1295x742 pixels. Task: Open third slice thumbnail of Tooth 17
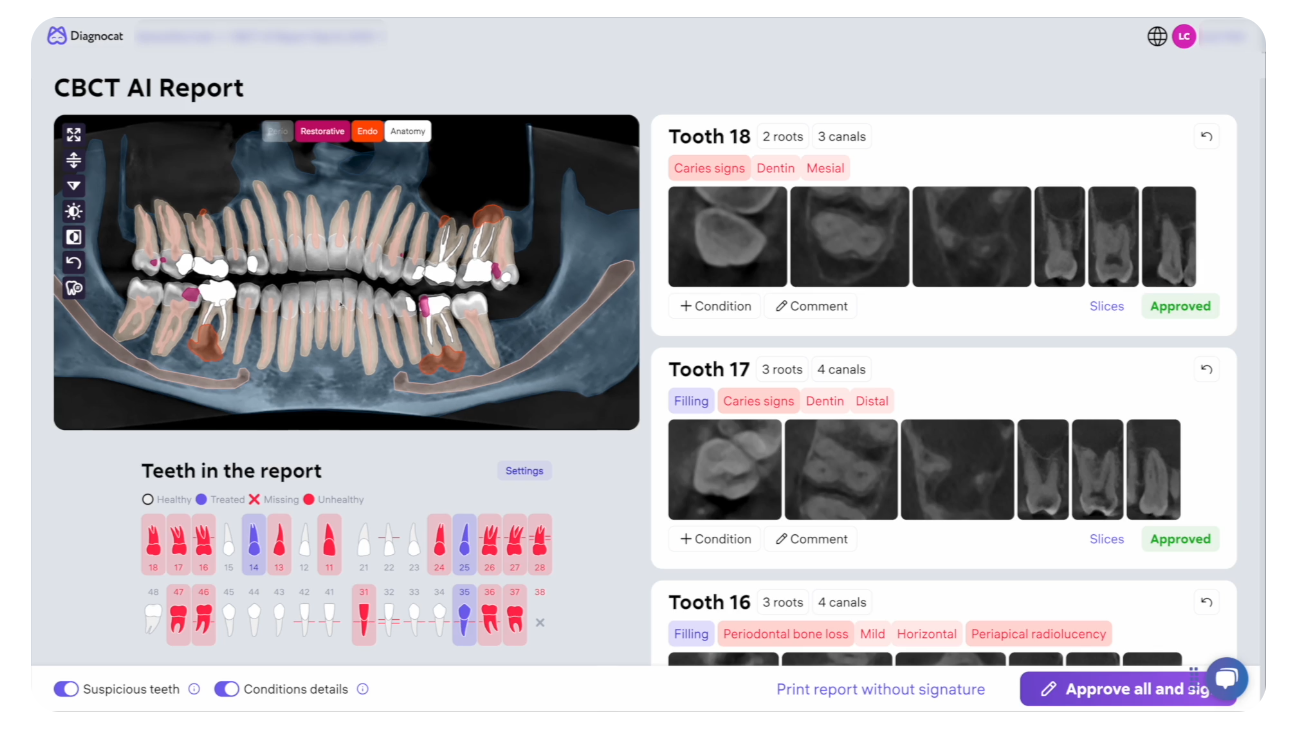pyautogui.click(x=957, y=469)
